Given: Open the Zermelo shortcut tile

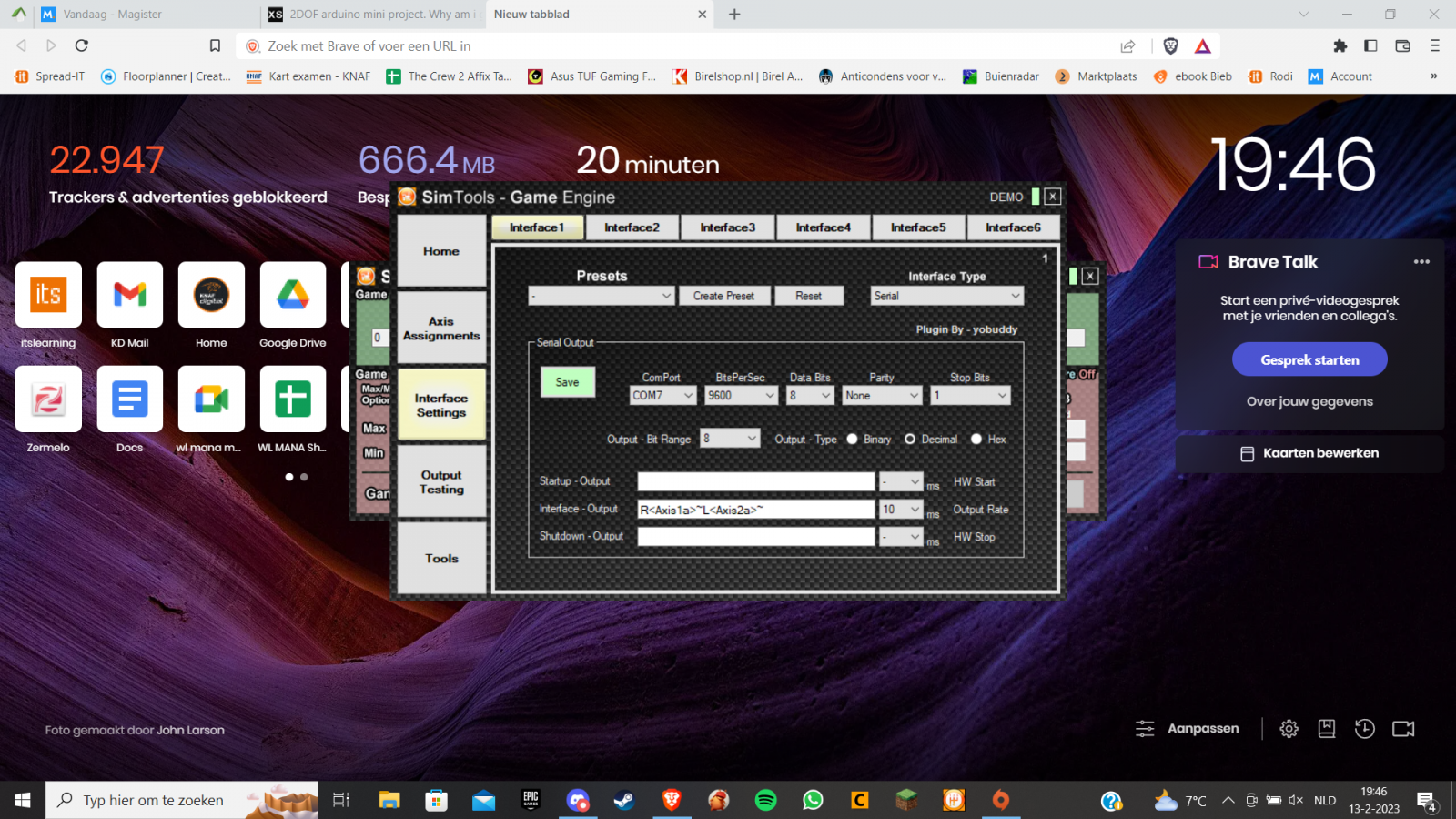Looking at the screenshot, I should point(48,399).
